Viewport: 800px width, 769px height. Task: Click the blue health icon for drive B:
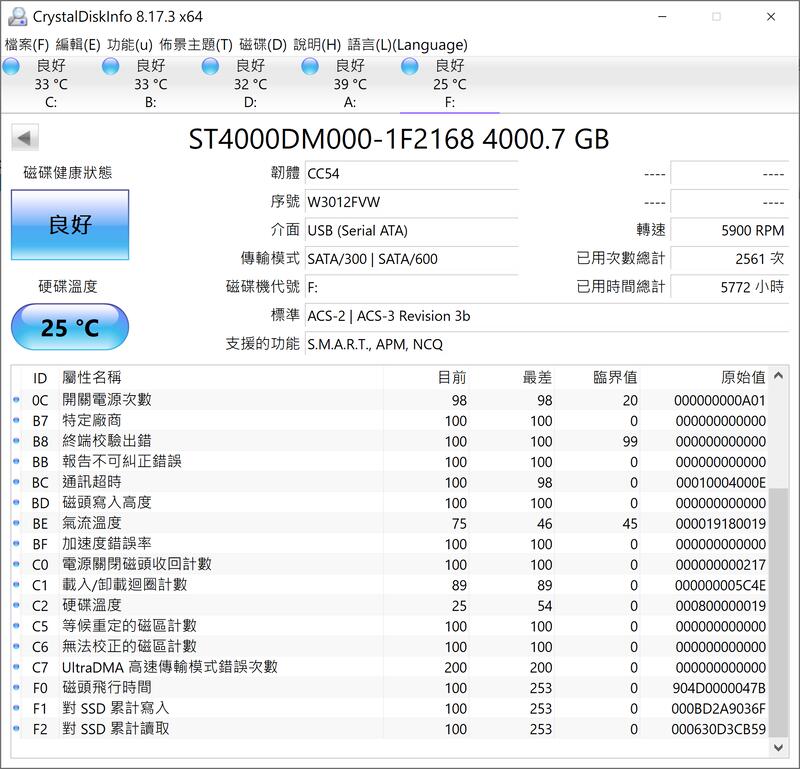pos(110,66)
